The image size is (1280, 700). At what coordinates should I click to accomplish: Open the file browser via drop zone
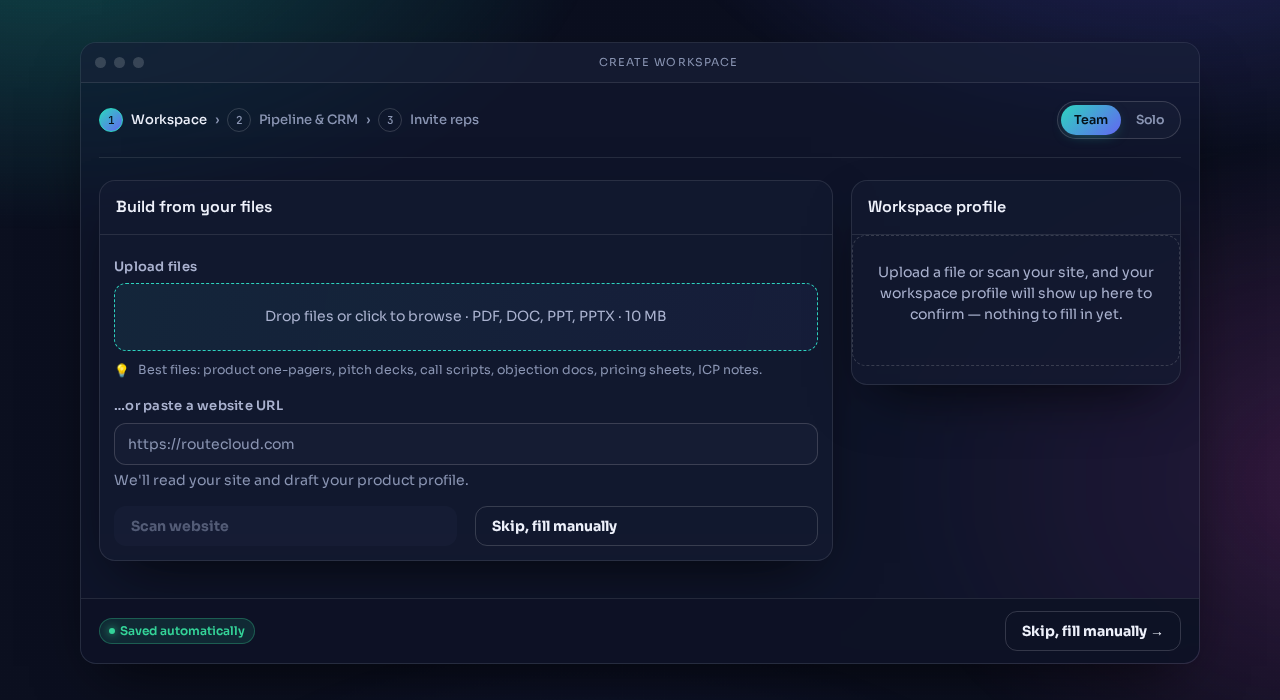pos(466,317)
